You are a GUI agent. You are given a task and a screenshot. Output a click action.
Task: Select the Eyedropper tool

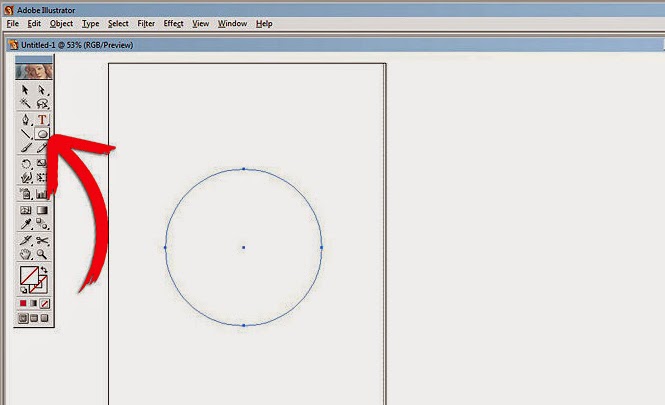pyautogui.click(x=25, y=223)
